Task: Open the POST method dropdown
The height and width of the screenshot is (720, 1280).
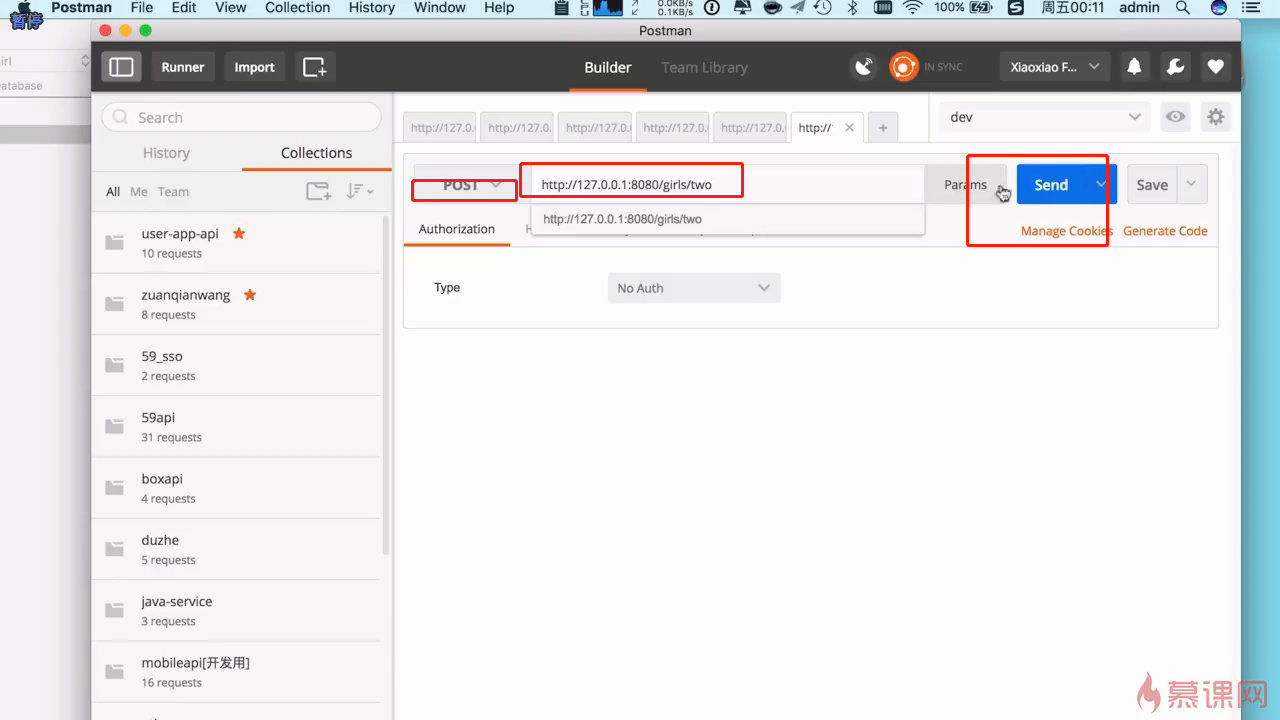Action: coord(466,185)
